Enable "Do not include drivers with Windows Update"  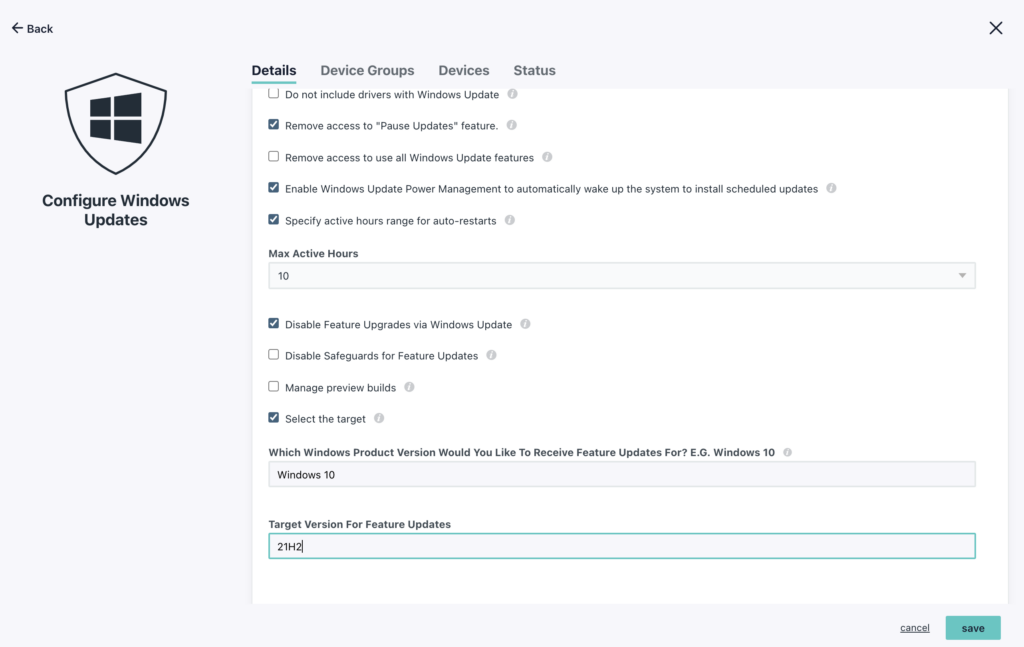point(274,95)
